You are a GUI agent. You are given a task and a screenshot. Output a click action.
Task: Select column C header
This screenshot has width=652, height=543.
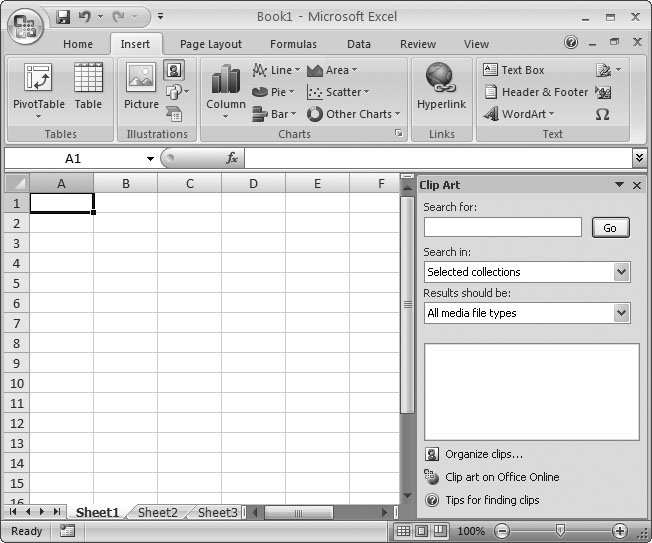pos(190,183)
